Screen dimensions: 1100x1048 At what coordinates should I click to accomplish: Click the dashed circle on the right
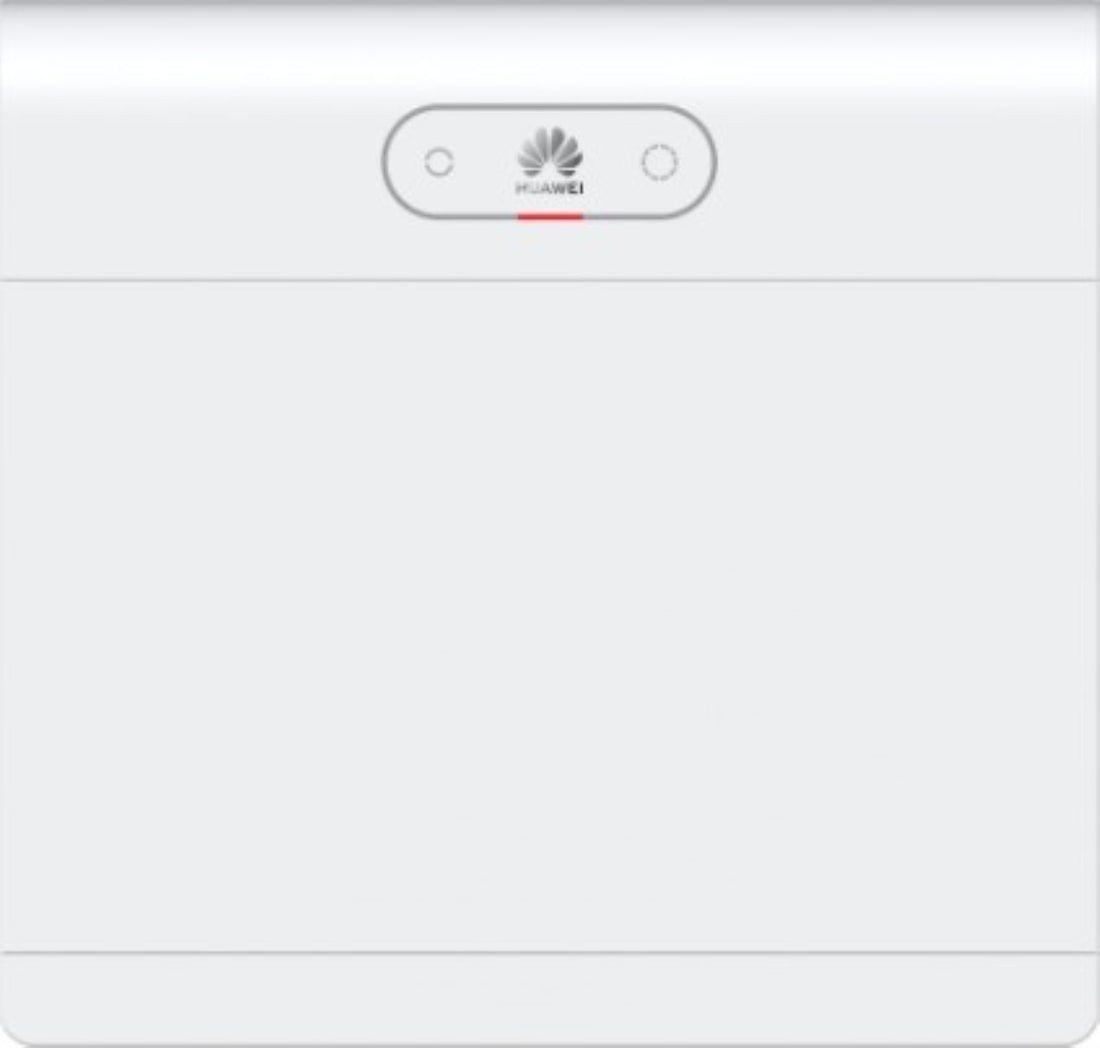click(659, 163)
